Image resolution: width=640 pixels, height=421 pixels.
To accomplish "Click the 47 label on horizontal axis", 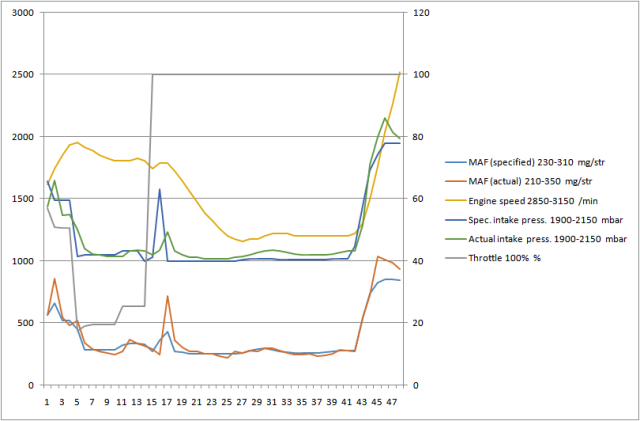I will [x=392, y=401].
